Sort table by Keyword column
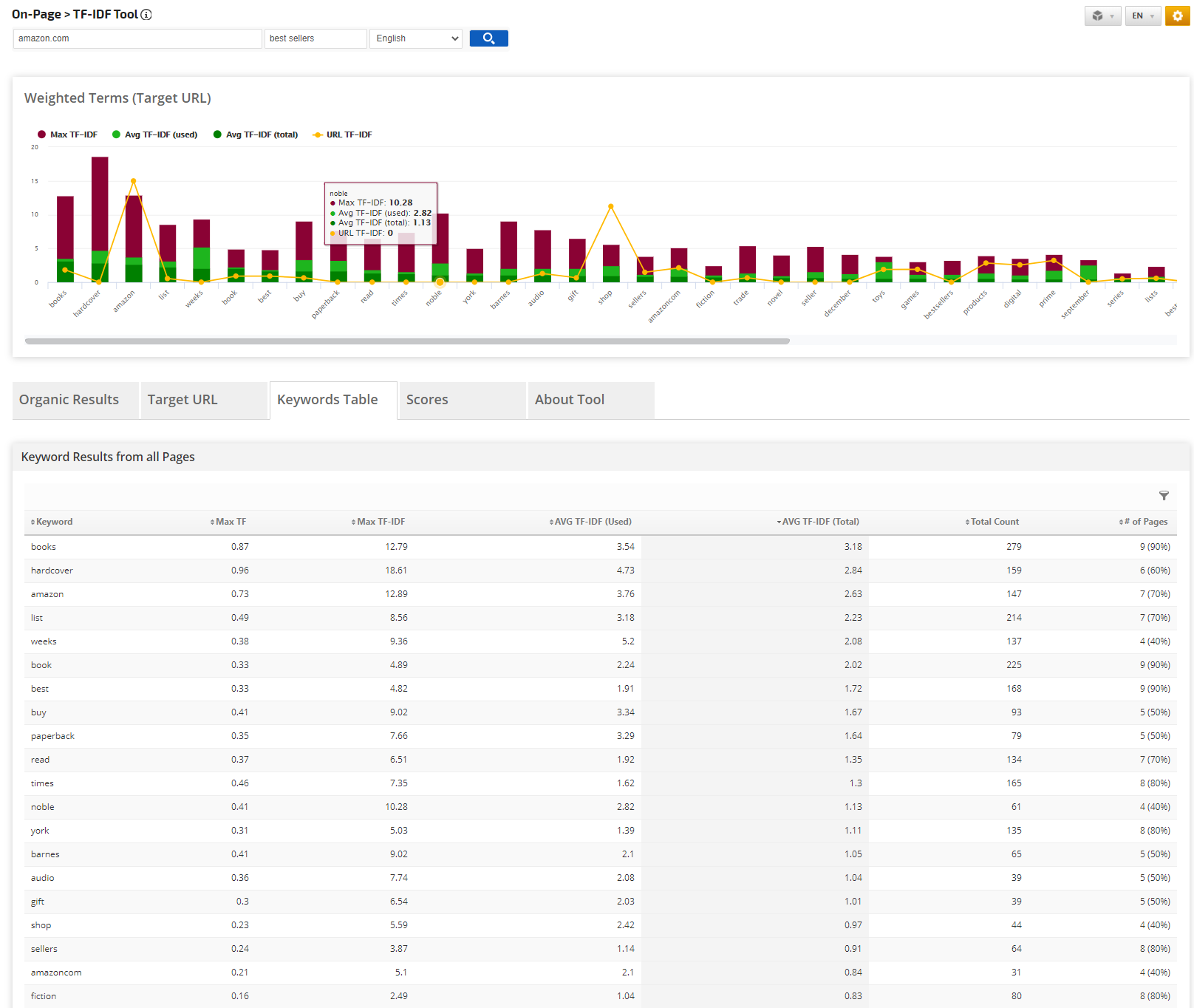 click(x=54, y=522)
